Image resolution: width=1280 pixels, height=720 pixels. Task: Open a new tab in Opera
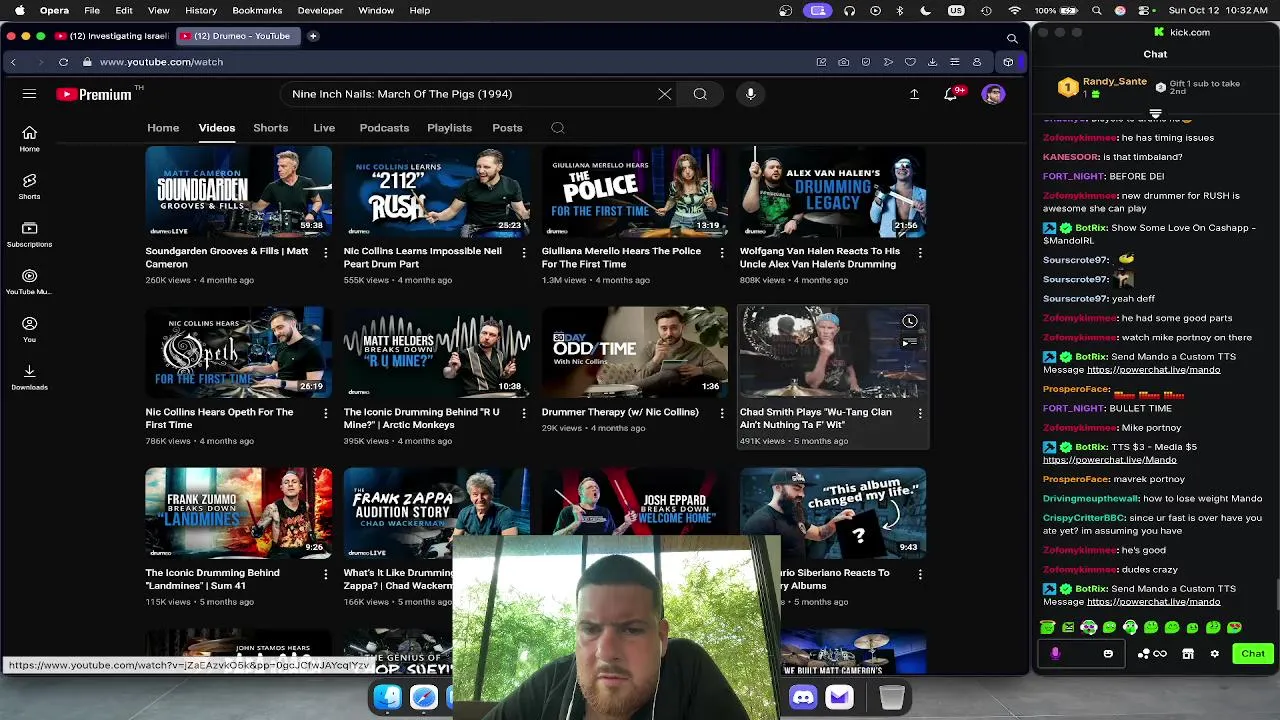point(313,36)
